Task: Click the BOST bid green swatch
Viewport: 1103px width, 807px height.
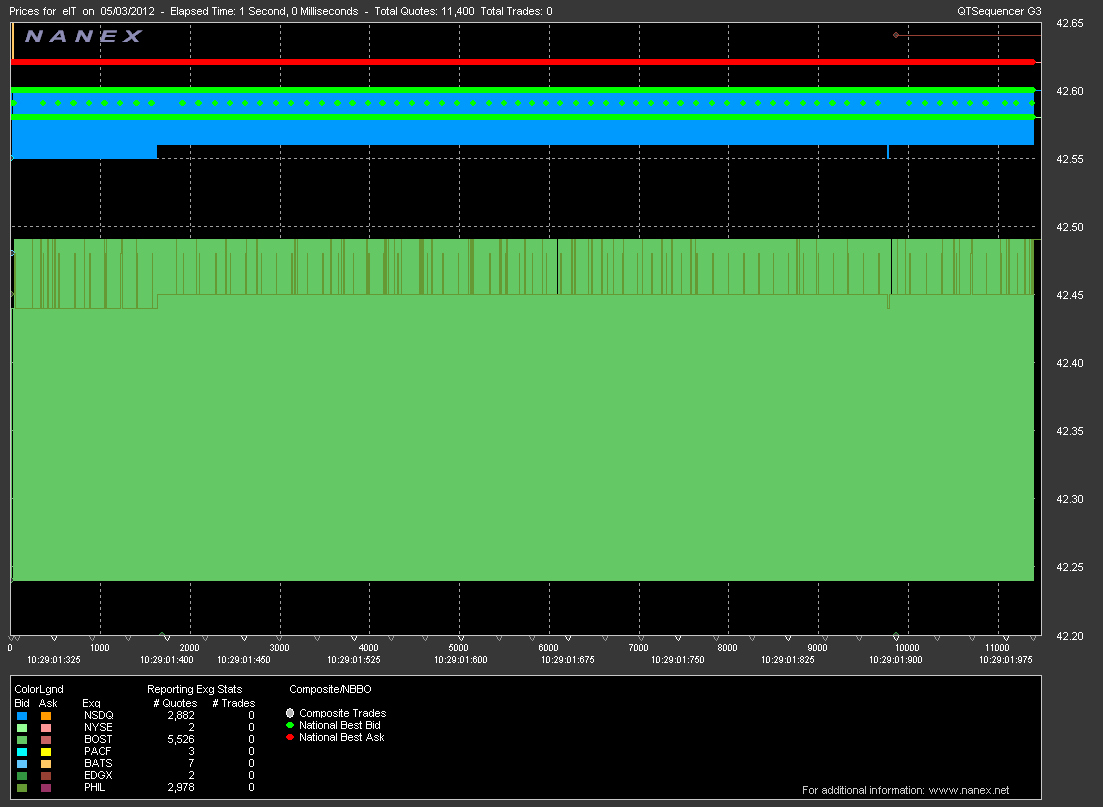Action: click(x=22, y=740)
